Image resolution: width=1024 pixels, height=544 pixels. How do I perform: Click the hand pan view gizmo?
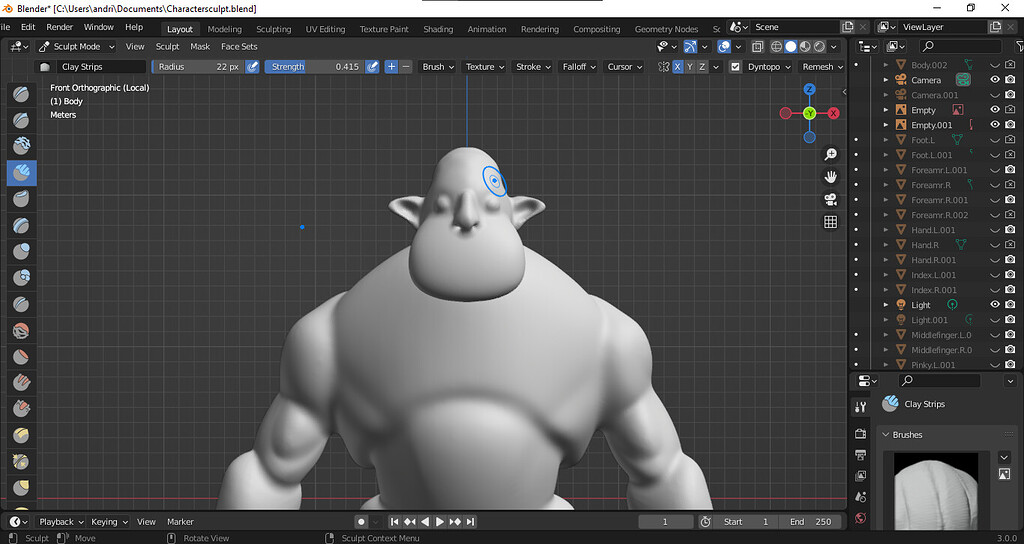(x=831, y=177)
